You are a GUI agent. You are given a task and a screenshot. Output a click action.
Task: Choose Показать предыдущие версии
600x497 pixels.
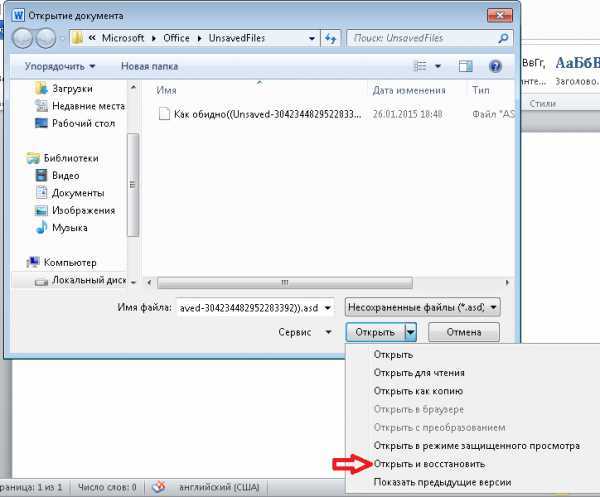(x=442, y=482)
